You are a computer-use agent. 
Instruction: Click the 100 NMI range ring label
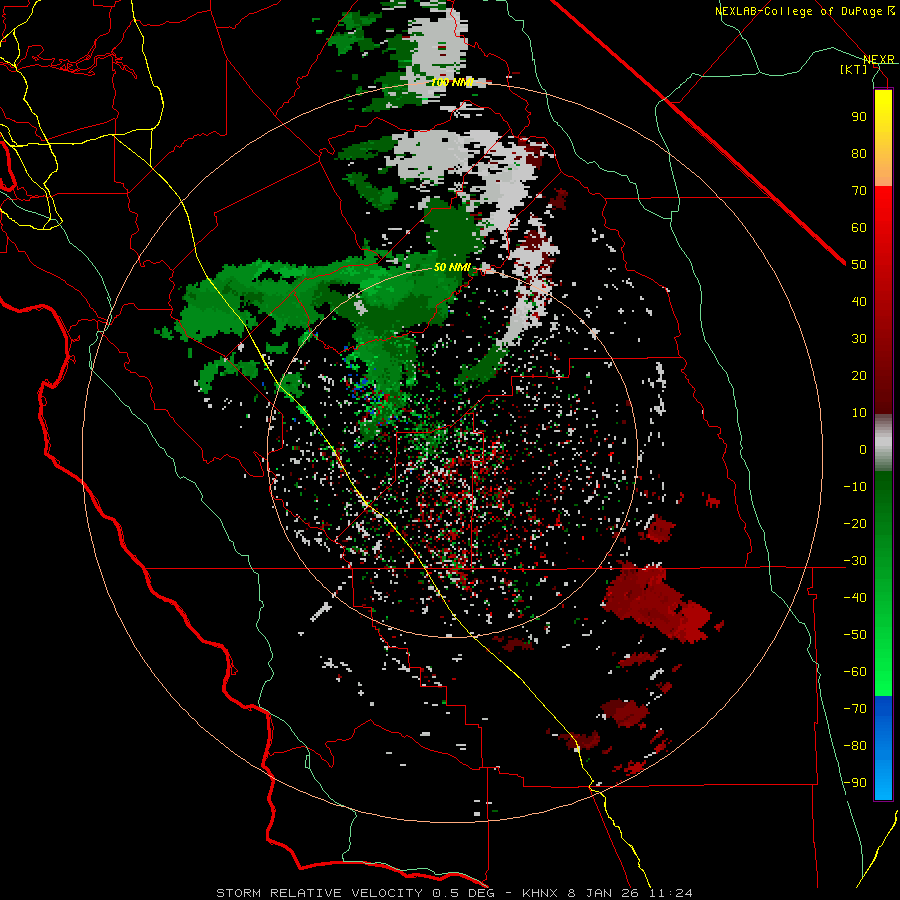click(x=452, y=83)
